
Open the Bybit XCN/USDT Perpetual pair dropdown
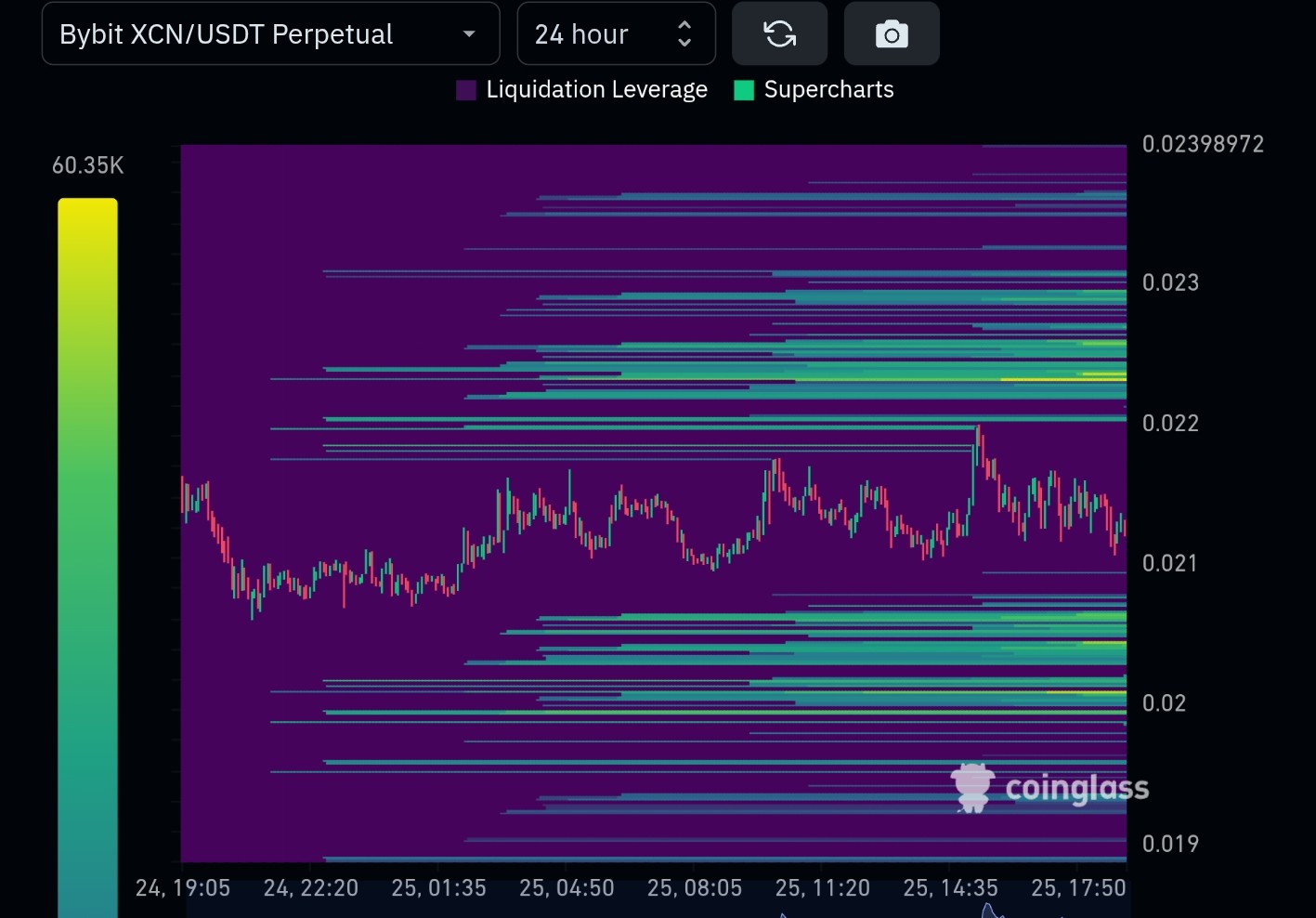[270, 34]
